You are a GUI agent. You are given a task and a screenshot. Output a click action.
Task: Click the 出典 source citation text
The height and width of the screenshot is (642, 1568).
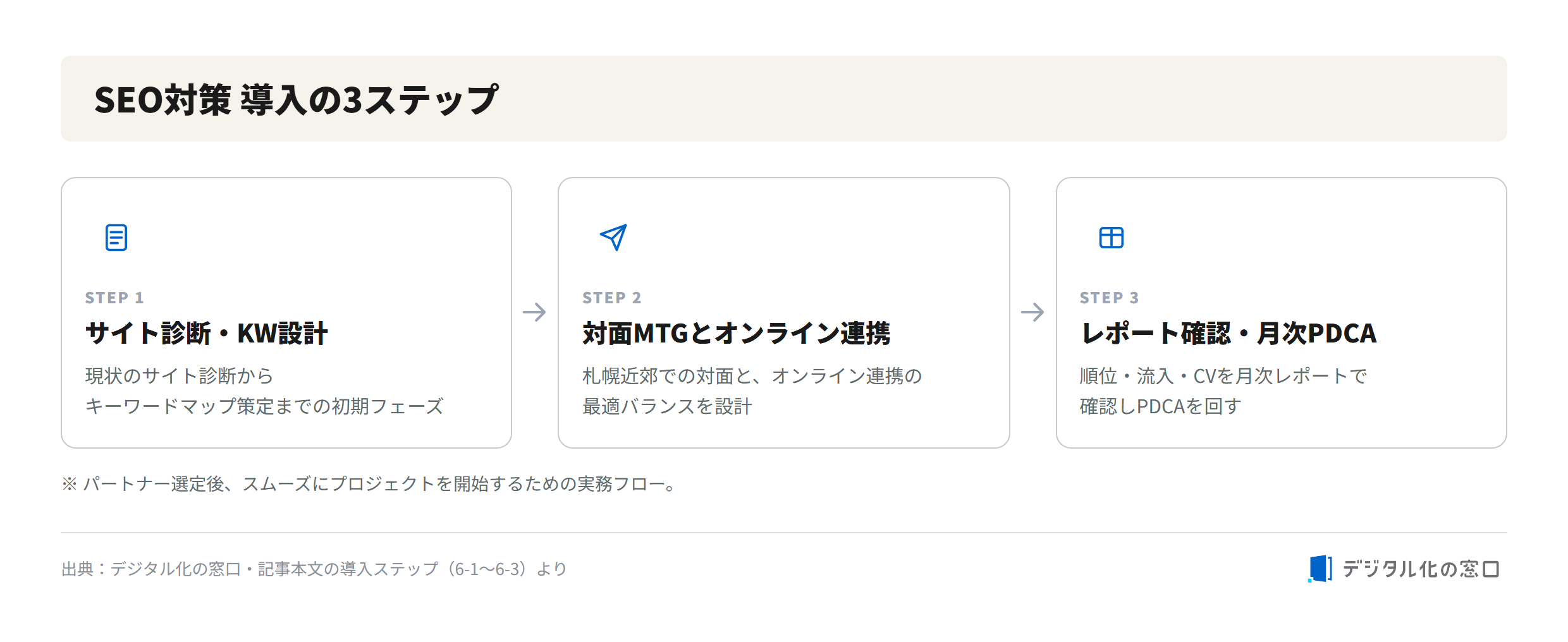(x=314, y=569)
